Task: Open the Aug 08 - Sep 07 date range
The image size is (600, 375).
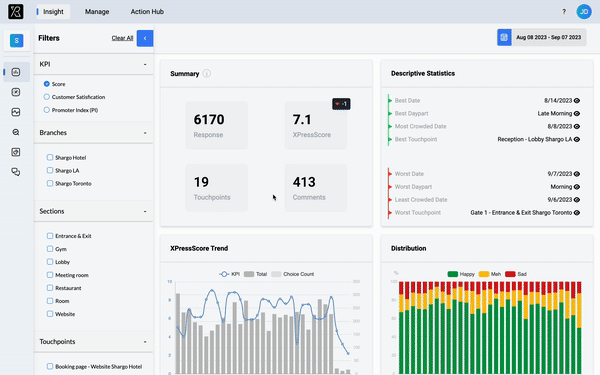Action: click(548, 38)
